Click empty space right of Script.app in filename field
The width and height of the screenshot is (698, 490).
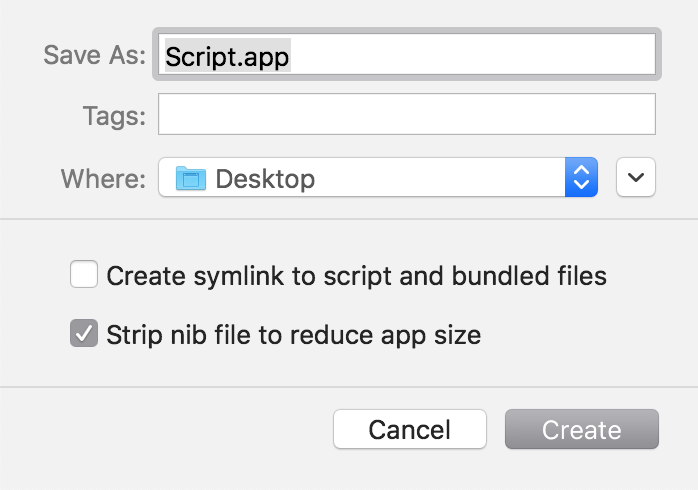[470, 55]
